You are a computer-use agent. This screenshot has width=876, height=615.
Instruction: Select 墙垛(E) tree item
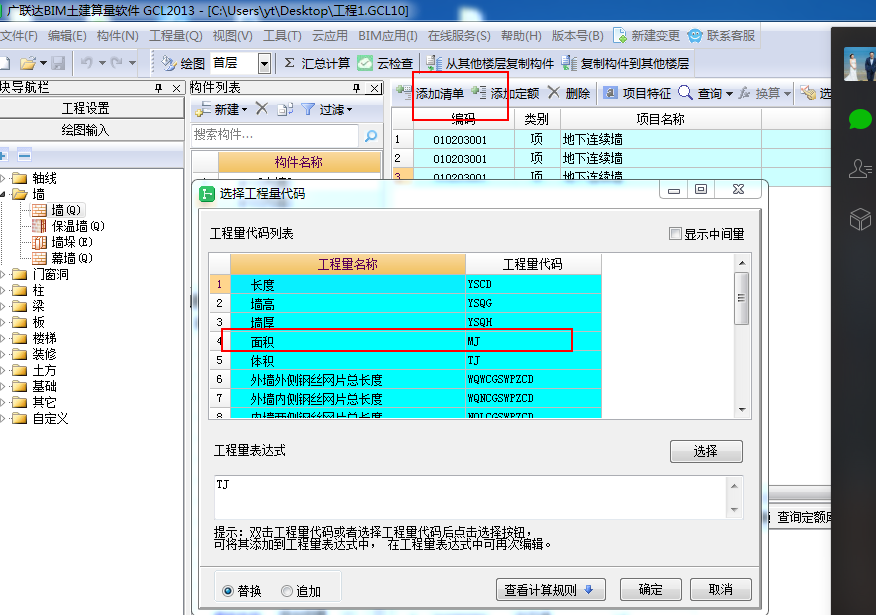click(x=62, y=242)
